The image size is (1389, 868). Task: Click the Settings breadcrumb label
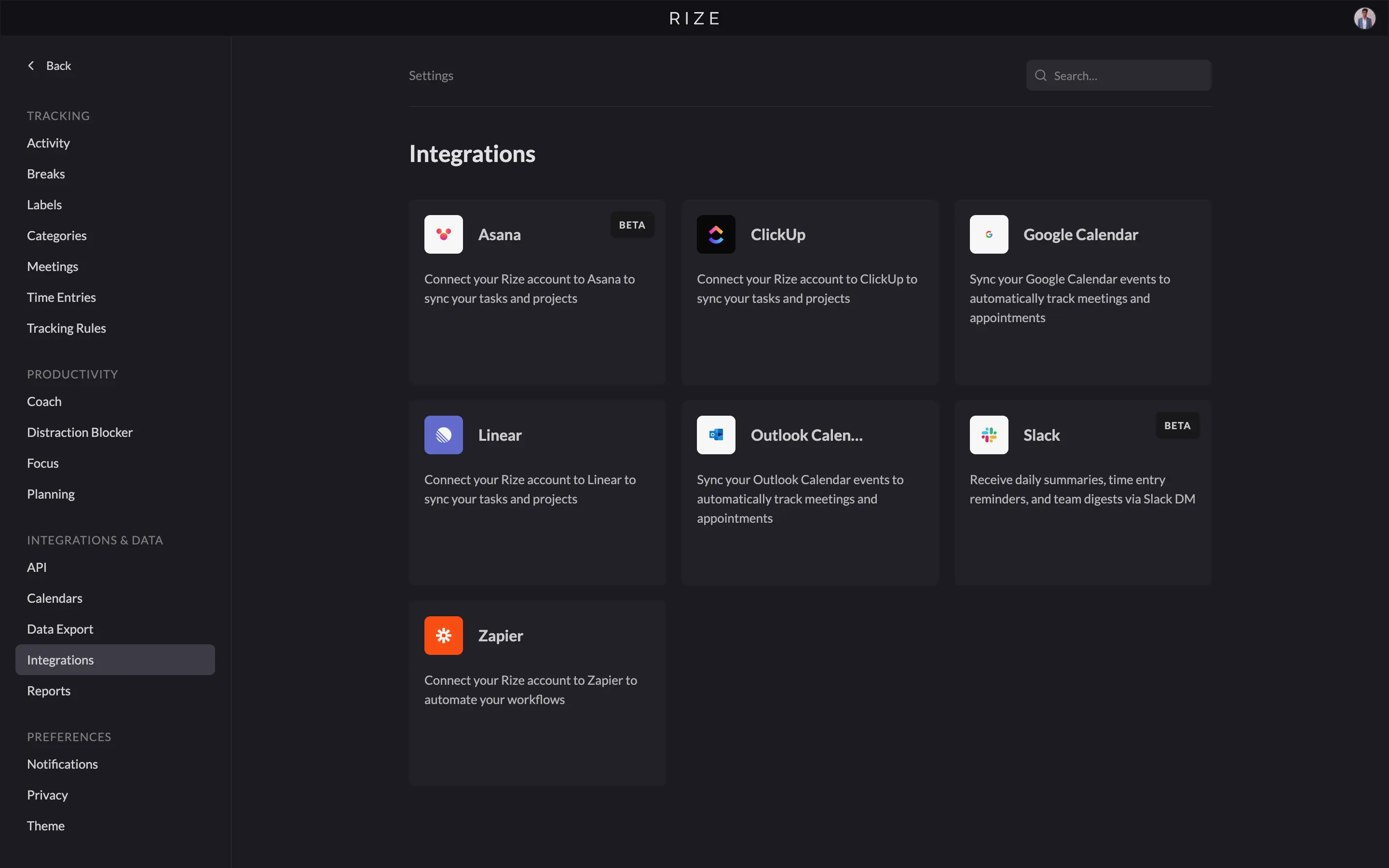tap(431, 76)
